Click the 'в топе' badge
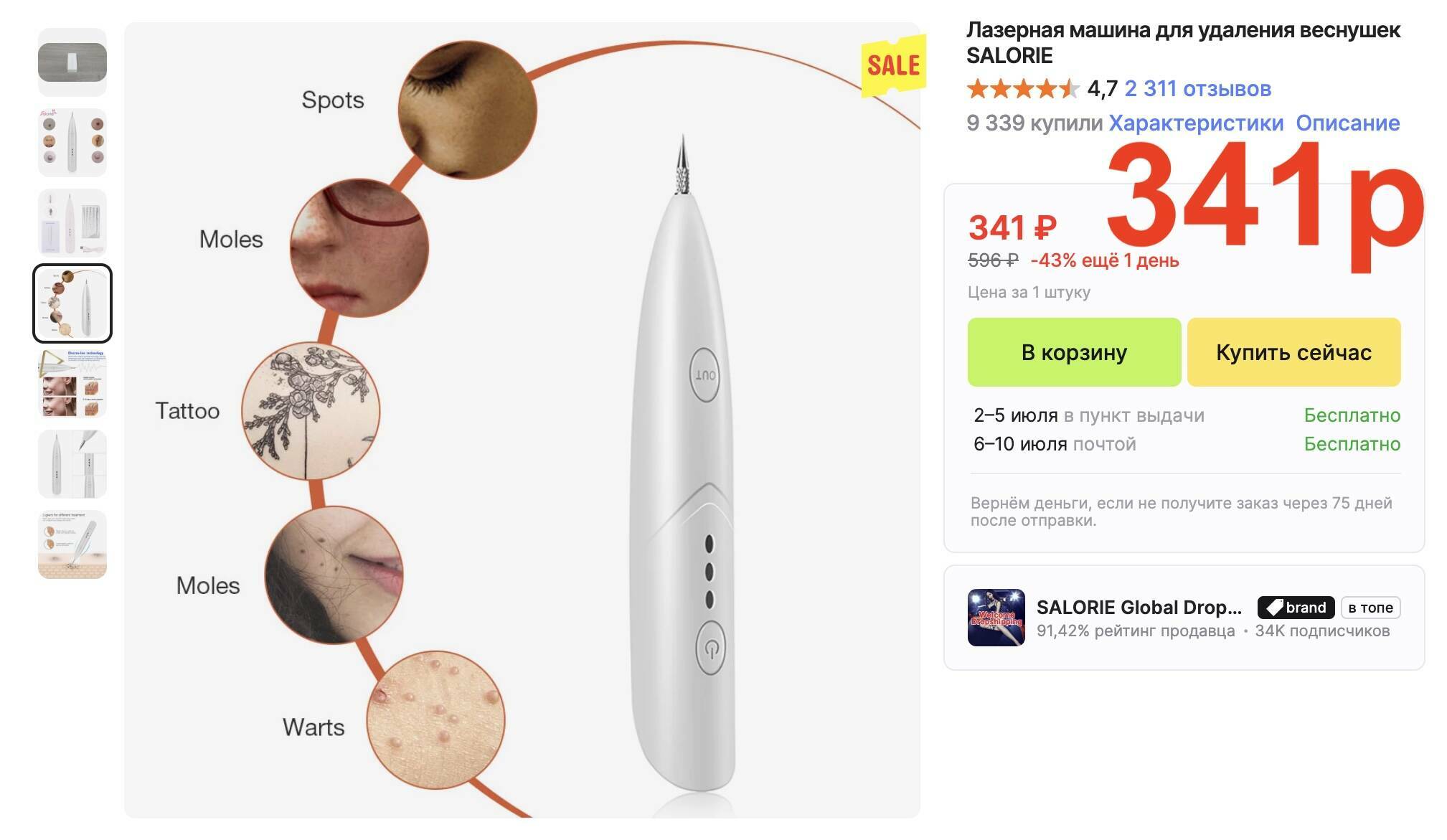This screenshot has height=840, width=1447. [x=1370, y=608]
